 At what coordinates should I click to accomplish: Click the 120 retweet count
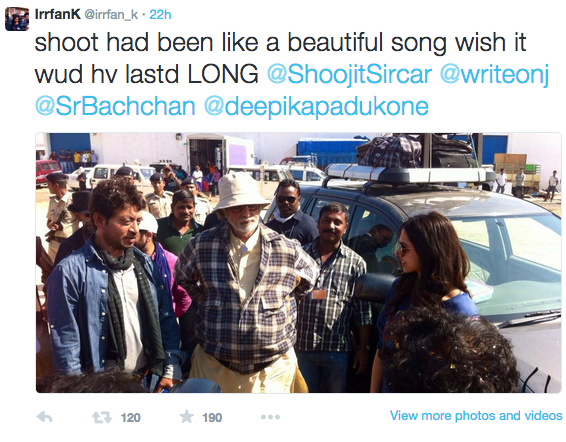click(x=130, y=418)
